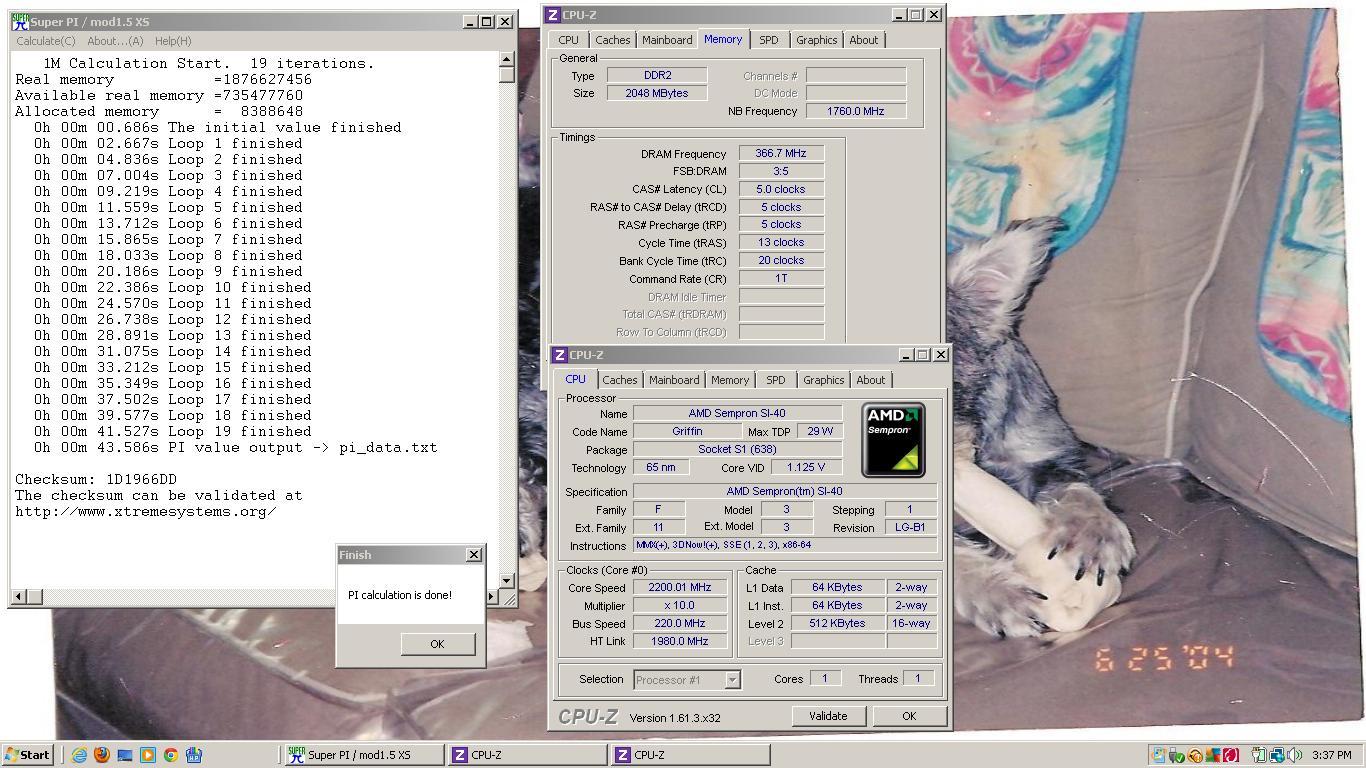Click the Bus Speed 220.0 MHz value
1366x768 pixels.
[680, 623]
